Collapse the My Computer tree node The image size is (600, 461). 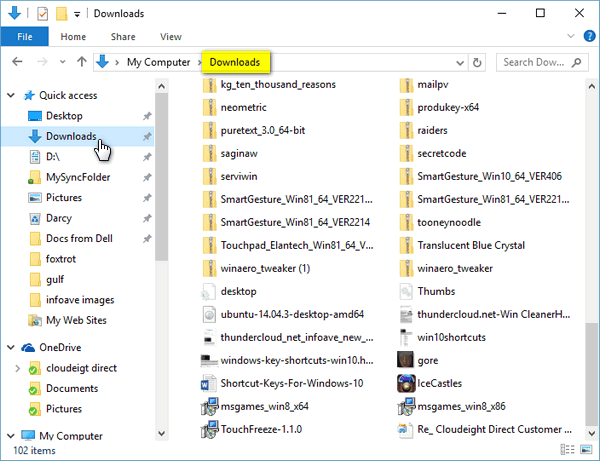pyautogui.click(x=11, y=436)
